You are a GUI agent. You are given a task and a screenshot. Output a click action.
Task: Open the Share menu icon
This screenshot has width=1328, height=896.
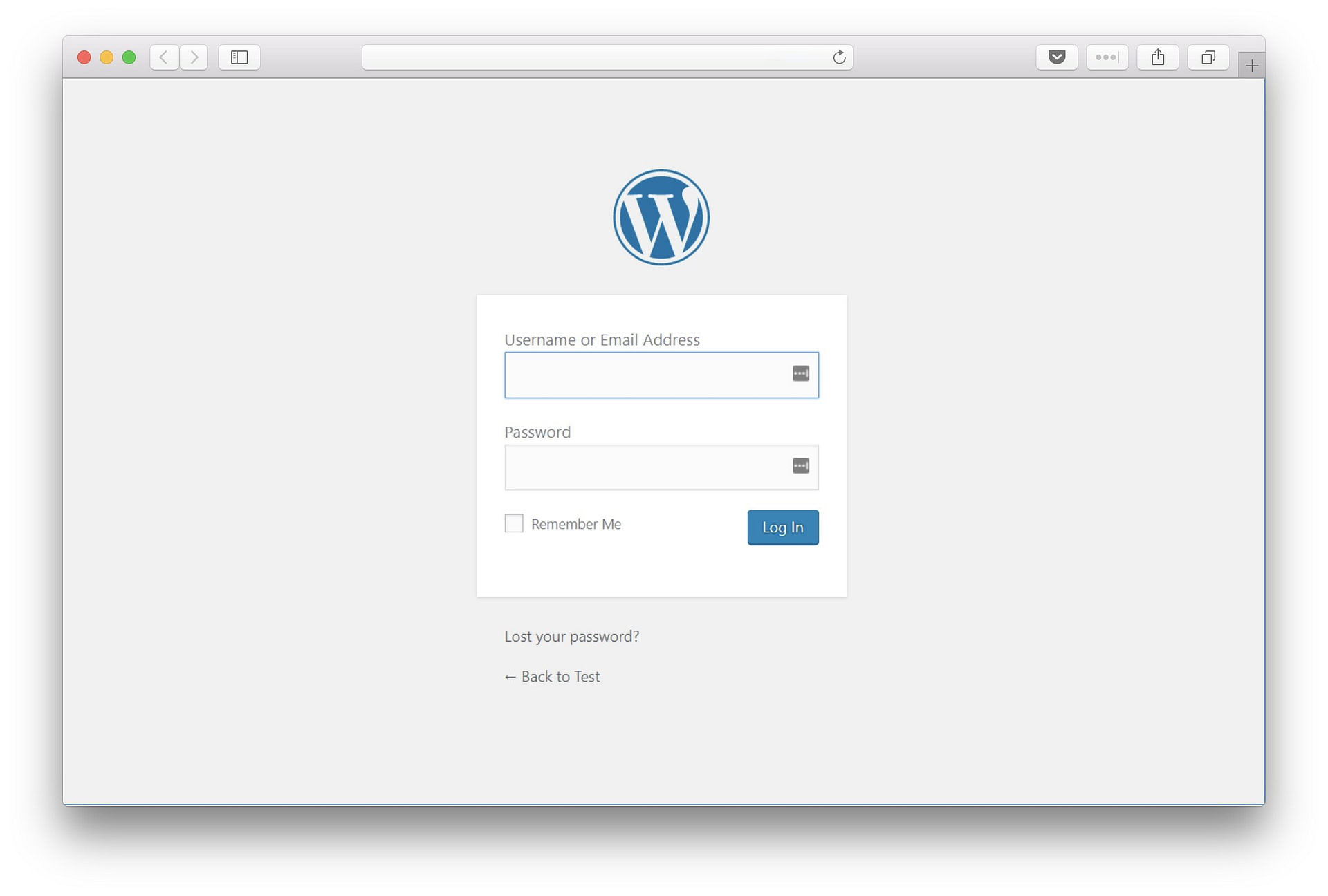pyautogui.click(x=1157, y=57)
